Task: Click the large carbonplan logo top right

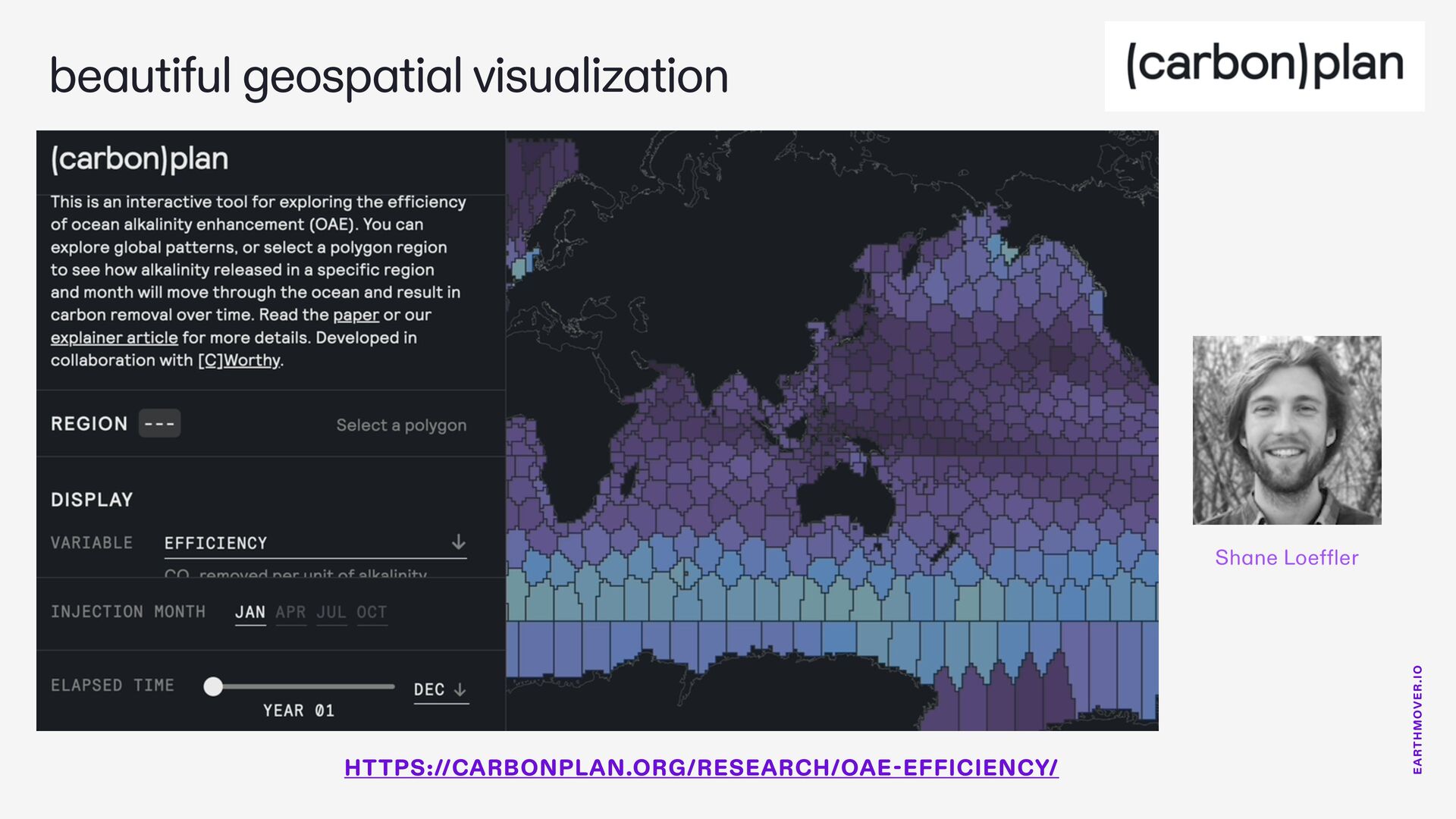Action: click(1264, 66)
